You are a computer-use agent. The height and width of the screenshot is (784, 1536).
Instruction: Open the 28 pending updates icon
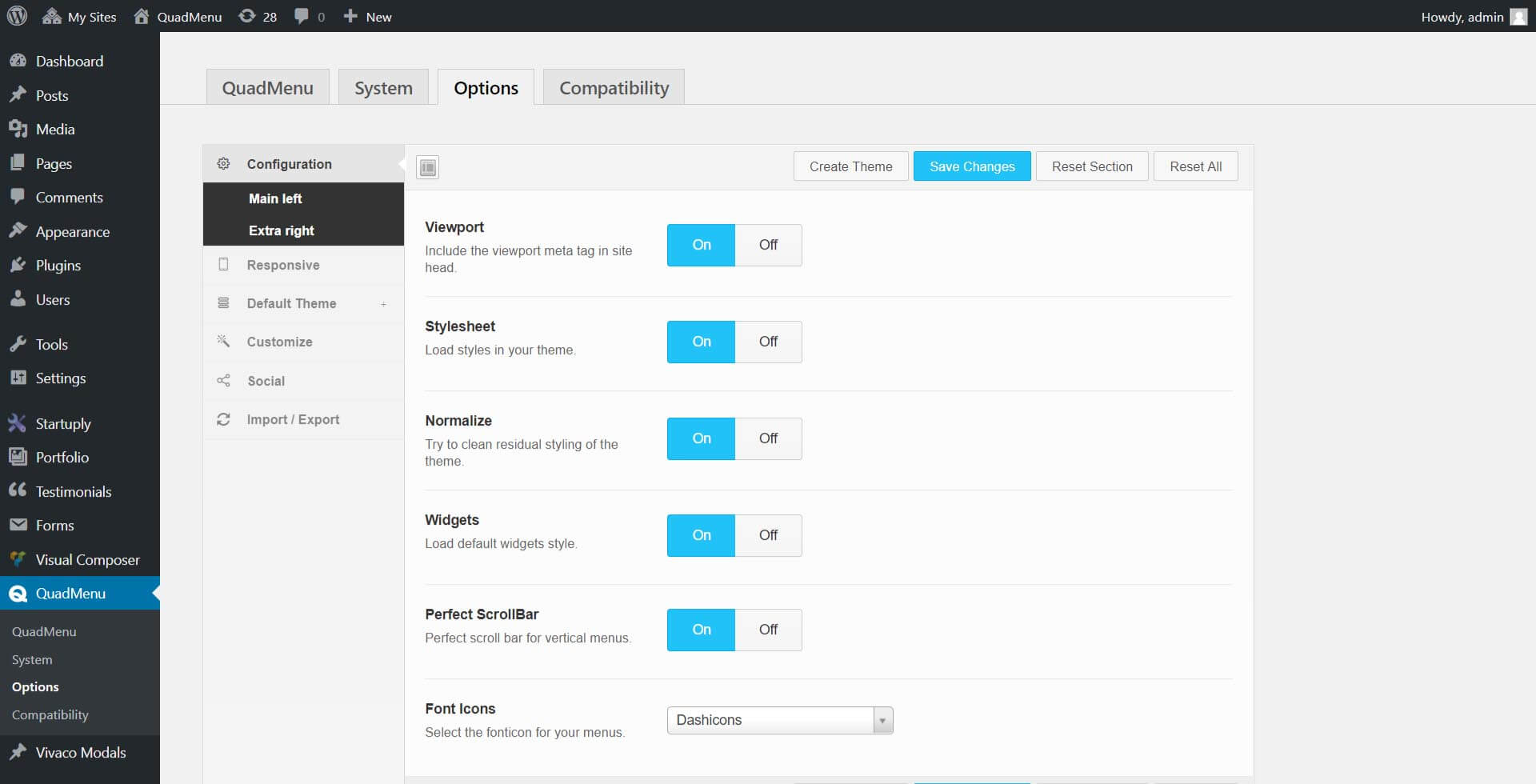pyautogui.click(x=258, y=17)
